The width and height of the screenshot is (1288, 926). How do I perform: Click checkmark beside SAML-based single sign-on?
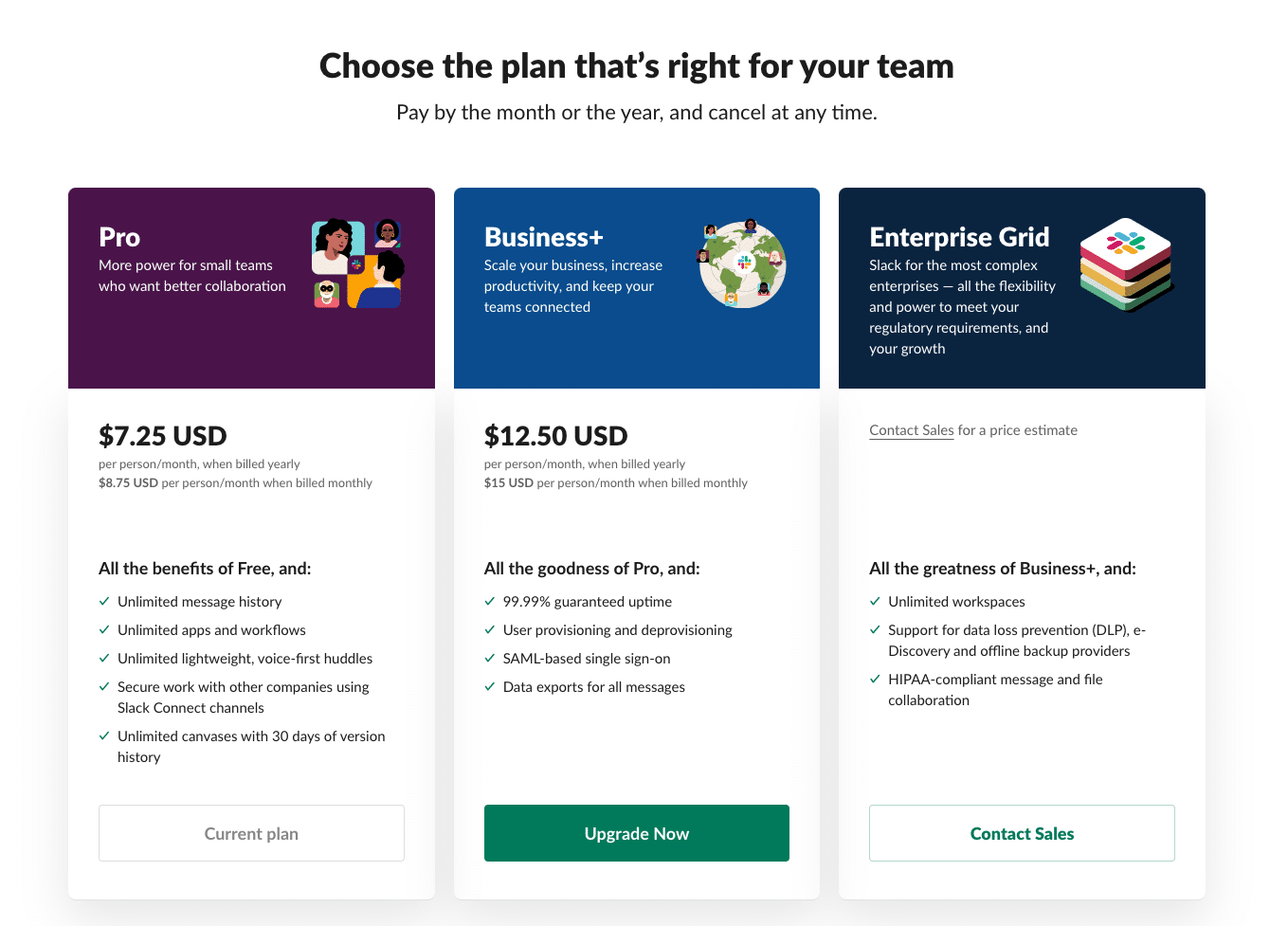pos(490,658)
